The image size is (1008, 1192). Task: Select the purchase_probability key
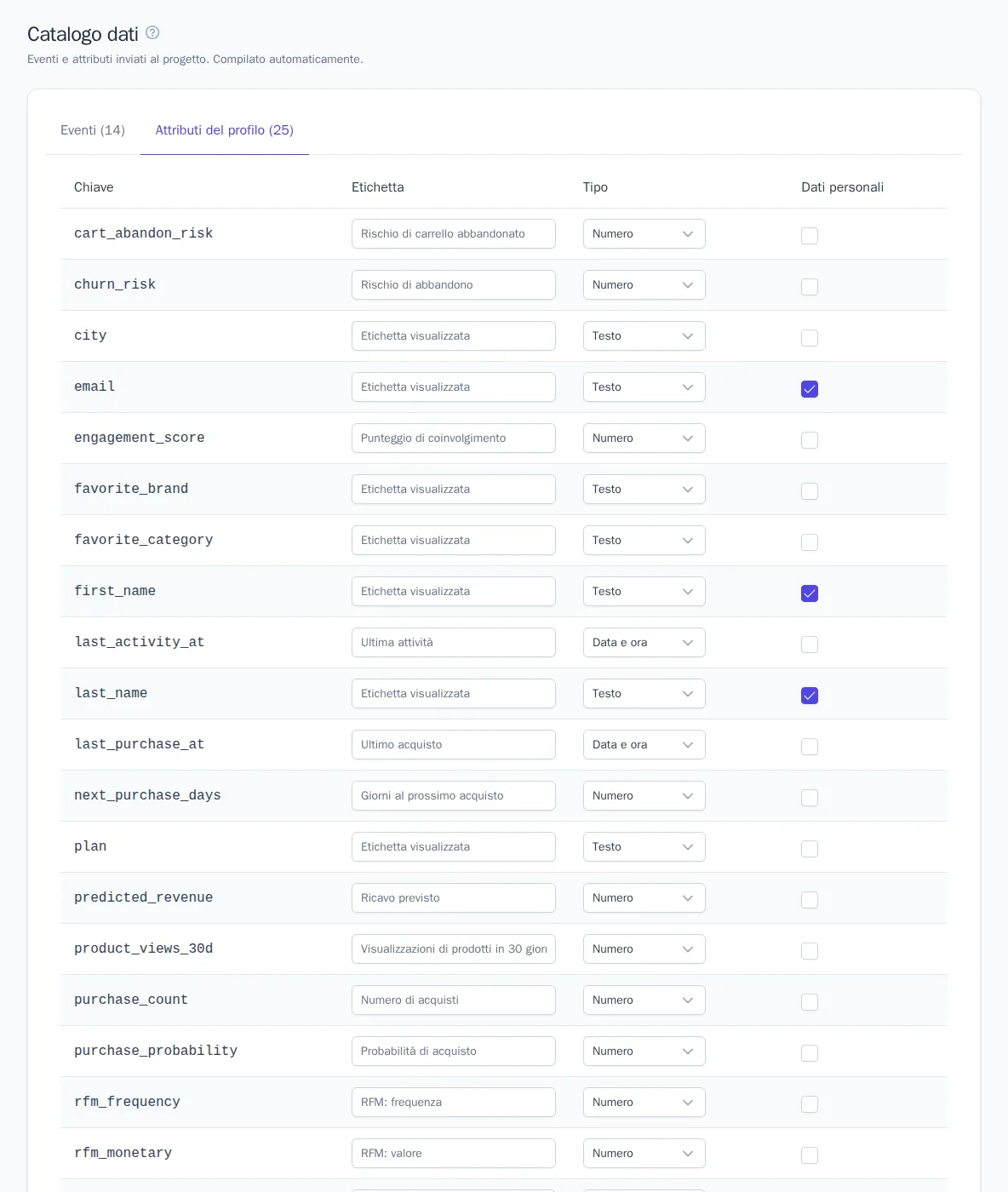[156, 1051]
